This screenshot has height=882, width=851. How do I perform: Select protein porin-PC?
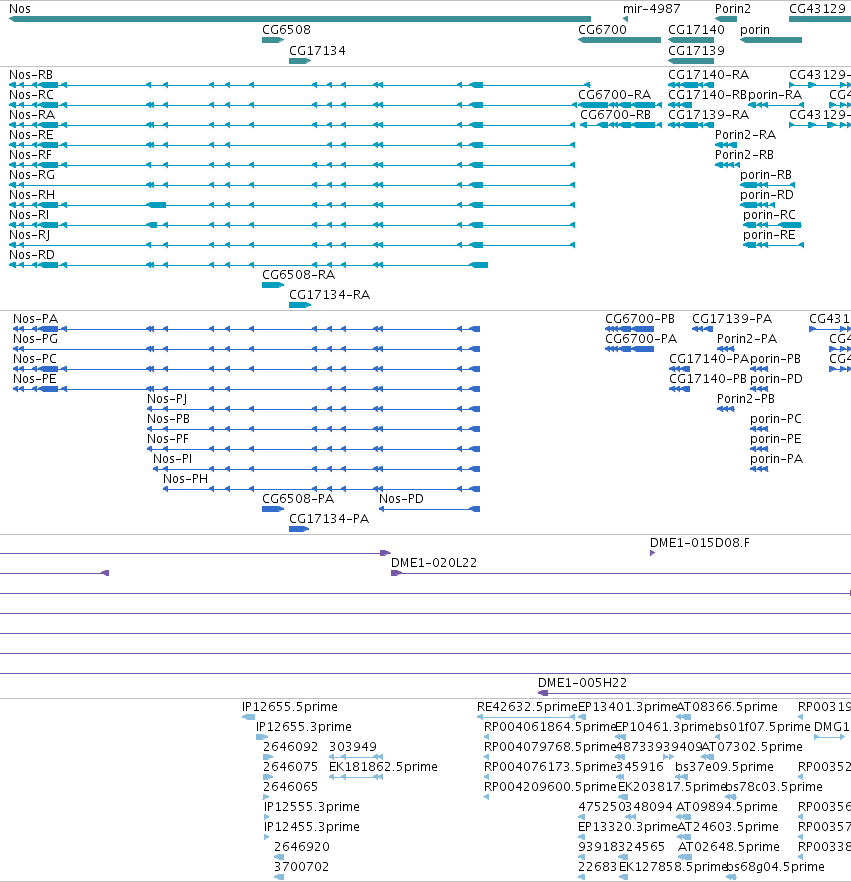point(759,429)
